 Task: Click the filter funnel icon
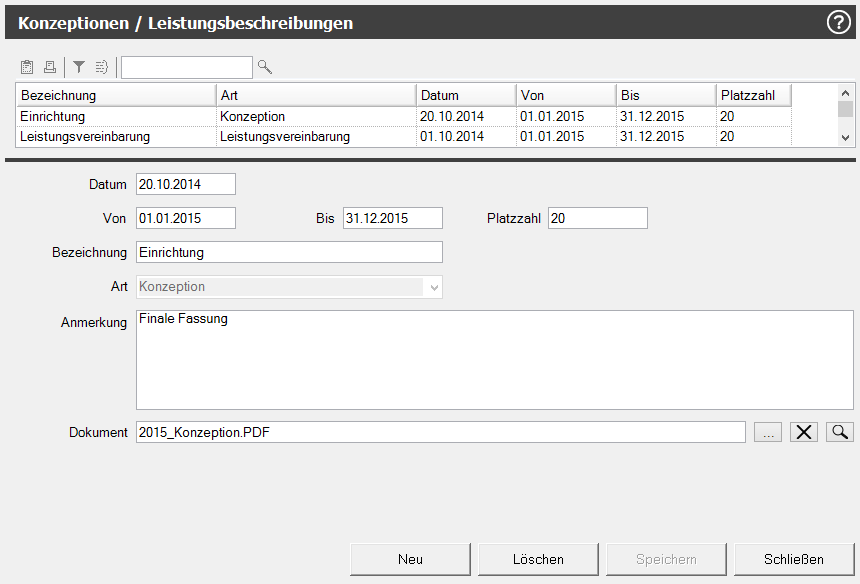79,67
